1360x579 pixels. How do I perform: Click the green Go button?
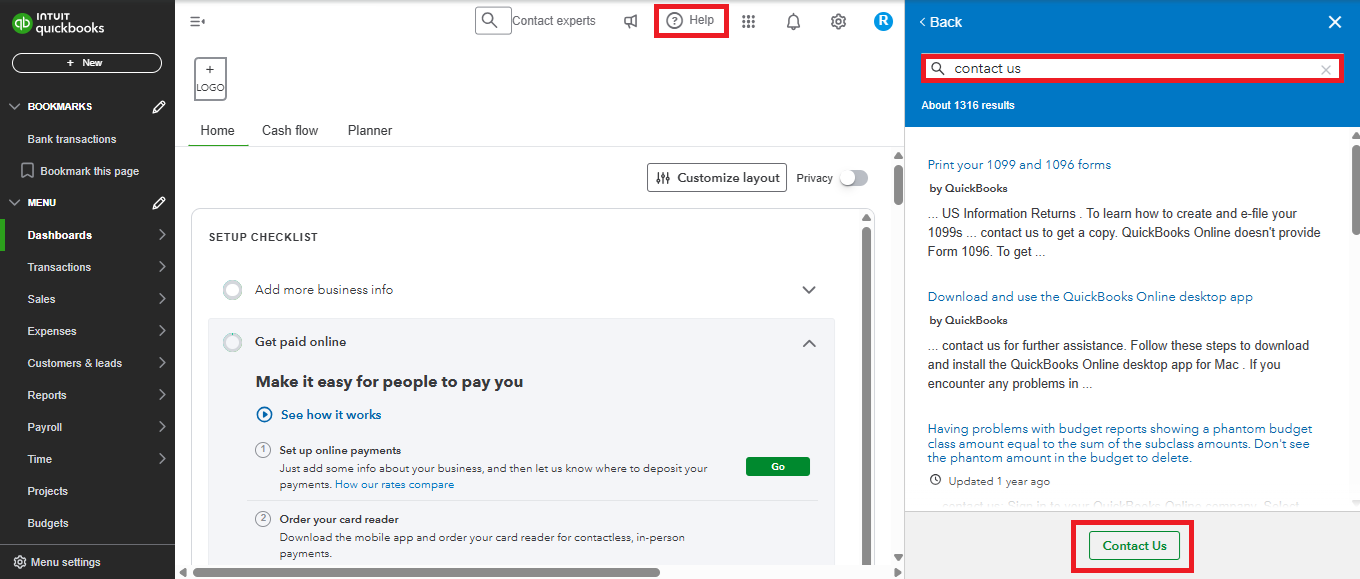click(778, 466)
